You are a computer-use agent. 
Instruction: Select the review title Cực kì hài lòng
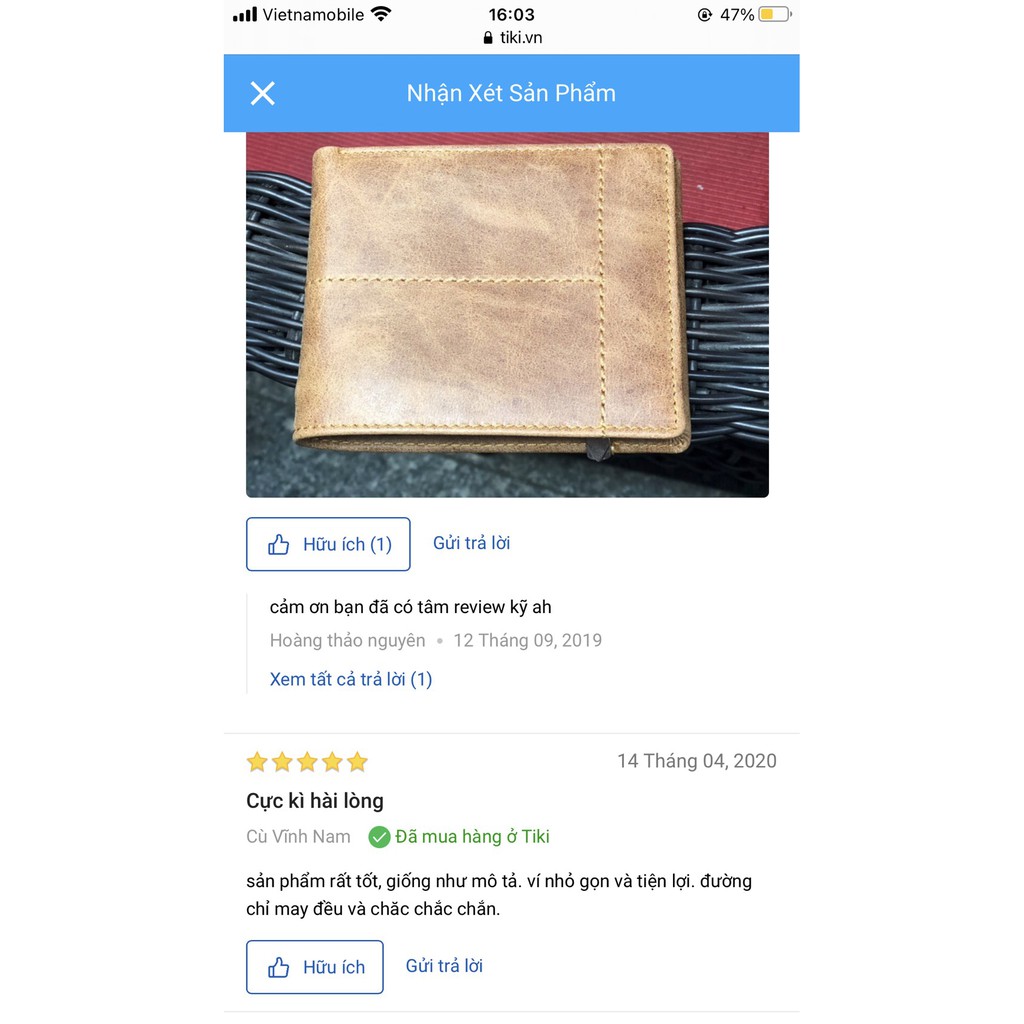pos(315,801)
